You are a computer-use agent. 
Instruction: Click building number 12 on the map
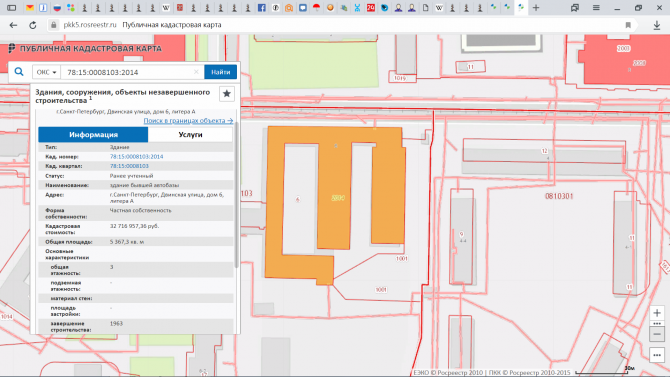coord(544,151)
